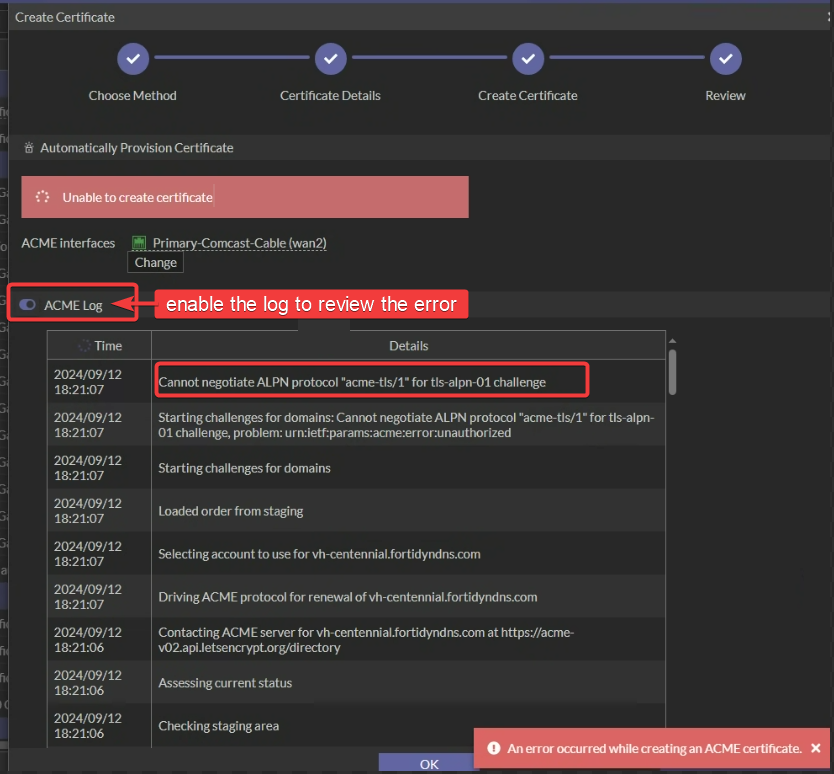Viewport: 834px width, 774px height.
Task: Click the Review step checkmark
Action: coord(725,59)
